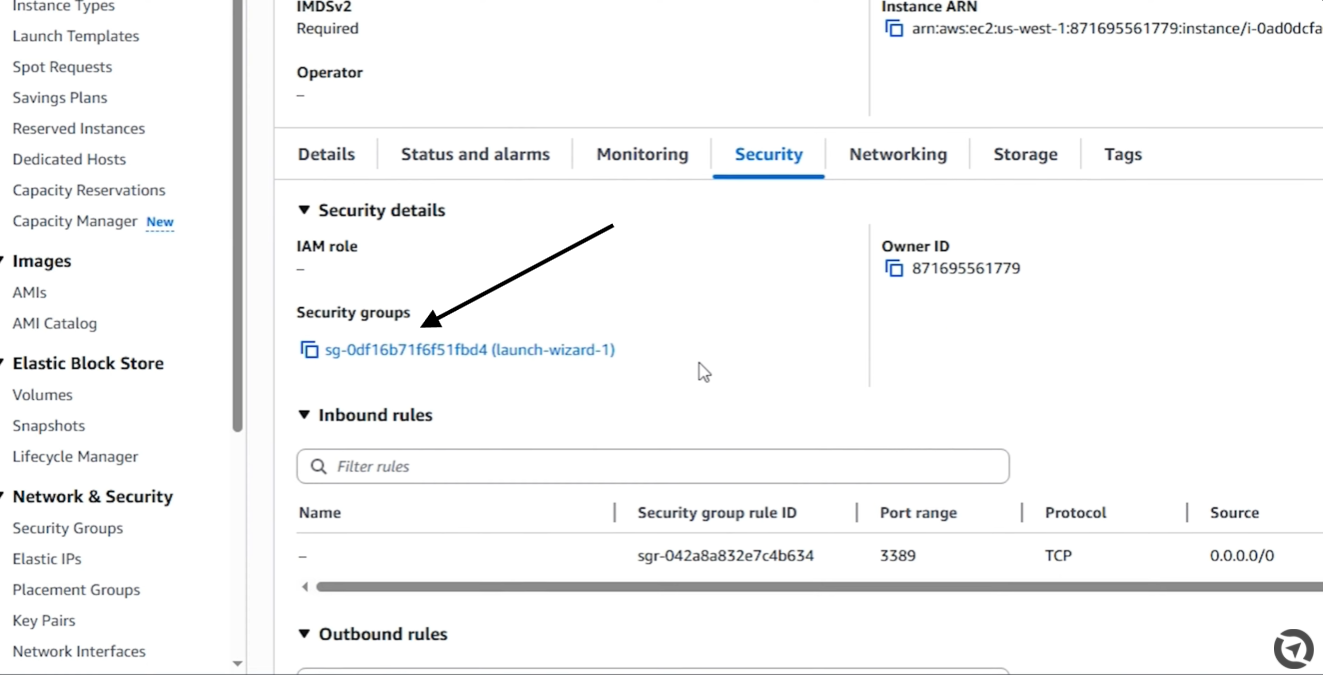Screen dimensions: 1323x675
Task: Open Elastic IPs in sidebar
Action: click(x=47, y=559)
